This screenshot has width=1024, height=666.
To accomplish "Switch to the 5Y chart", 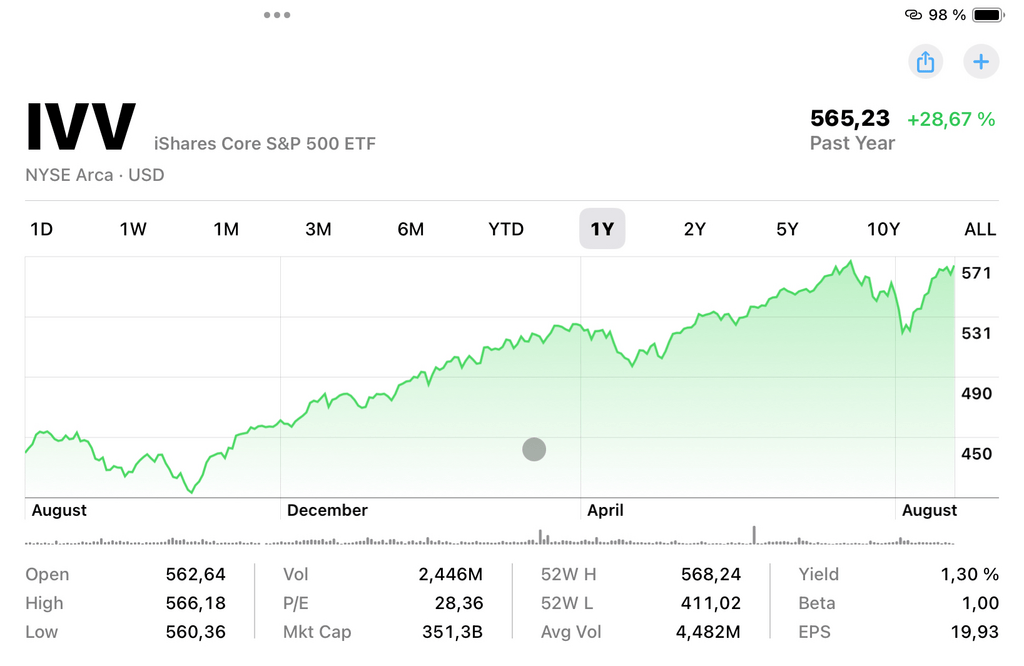I will tap(787, 229).
